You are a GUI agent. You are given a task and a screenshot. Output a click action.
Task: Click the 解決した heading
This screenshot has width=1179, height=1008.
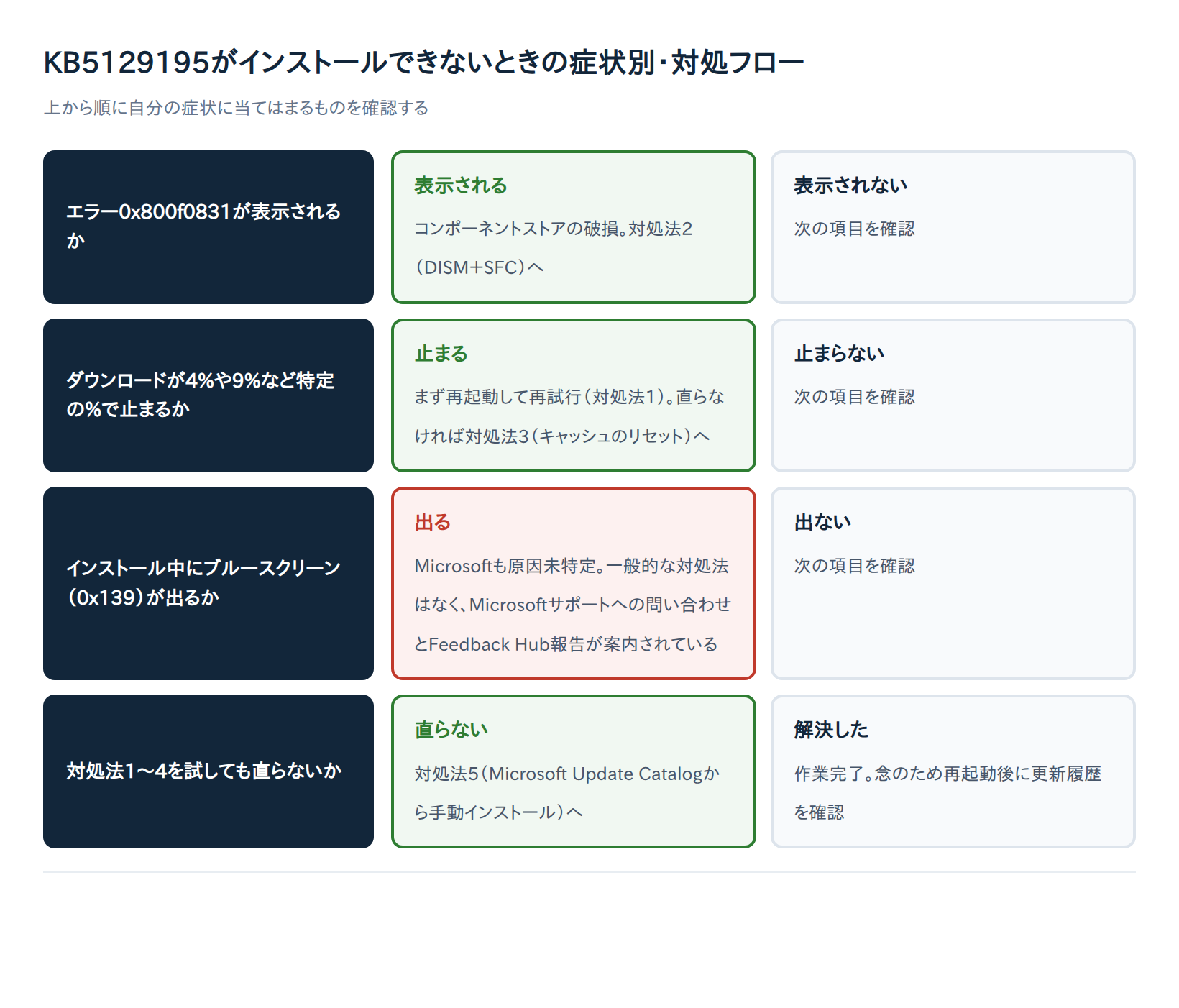(x=831, y=730)
